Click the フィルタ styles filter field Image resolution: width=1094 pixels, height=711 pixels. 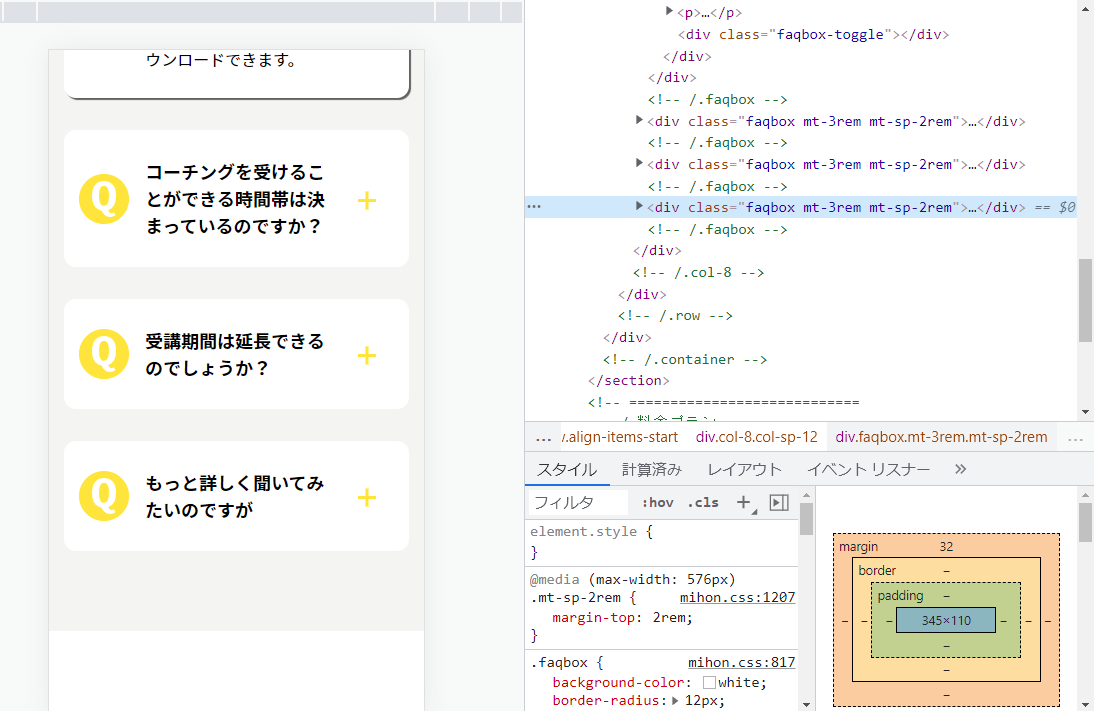(x=578, y=502)
